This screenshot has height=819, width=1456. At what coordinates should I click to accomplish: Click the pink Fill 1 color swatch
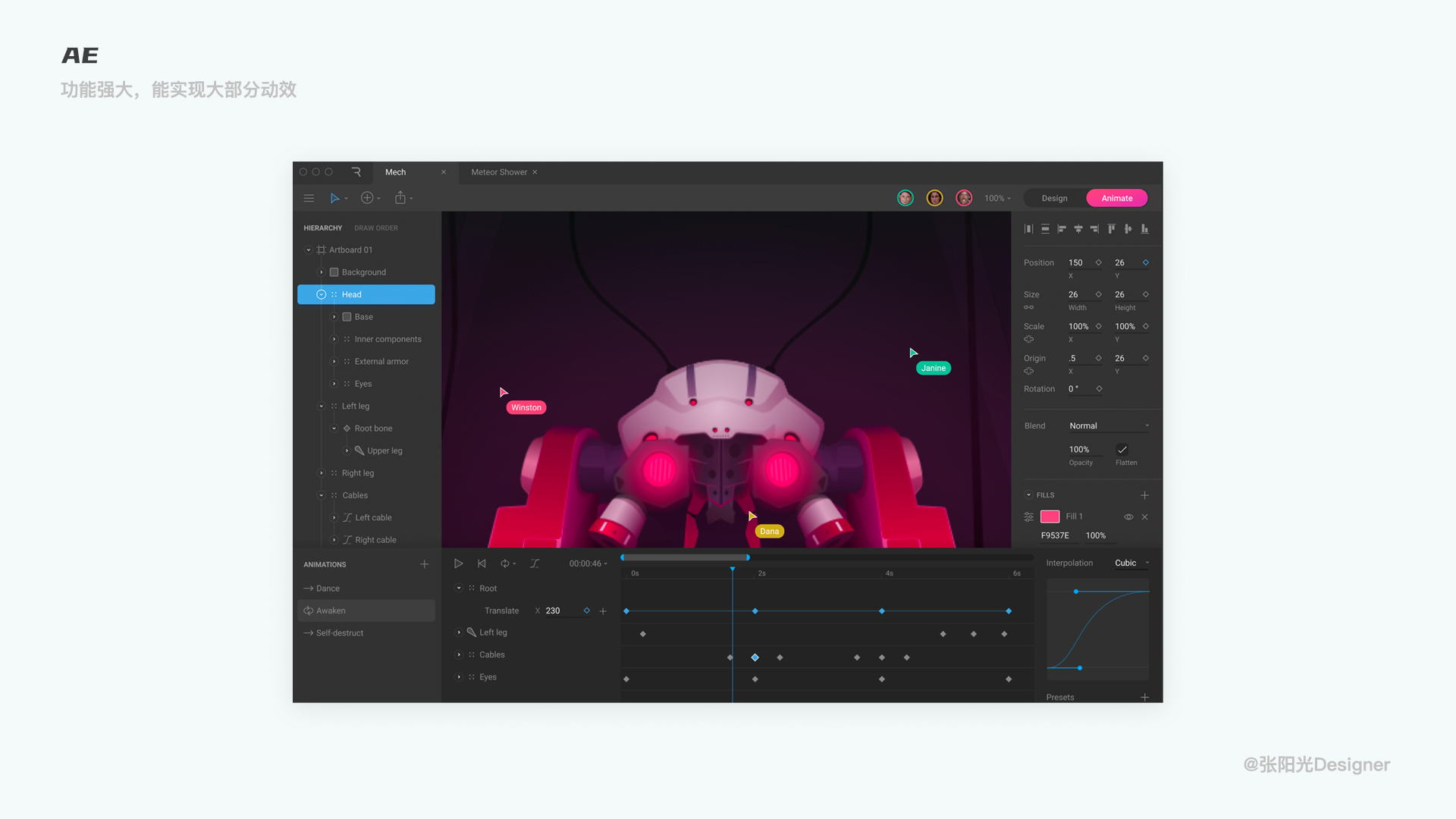pos(1050,517)
